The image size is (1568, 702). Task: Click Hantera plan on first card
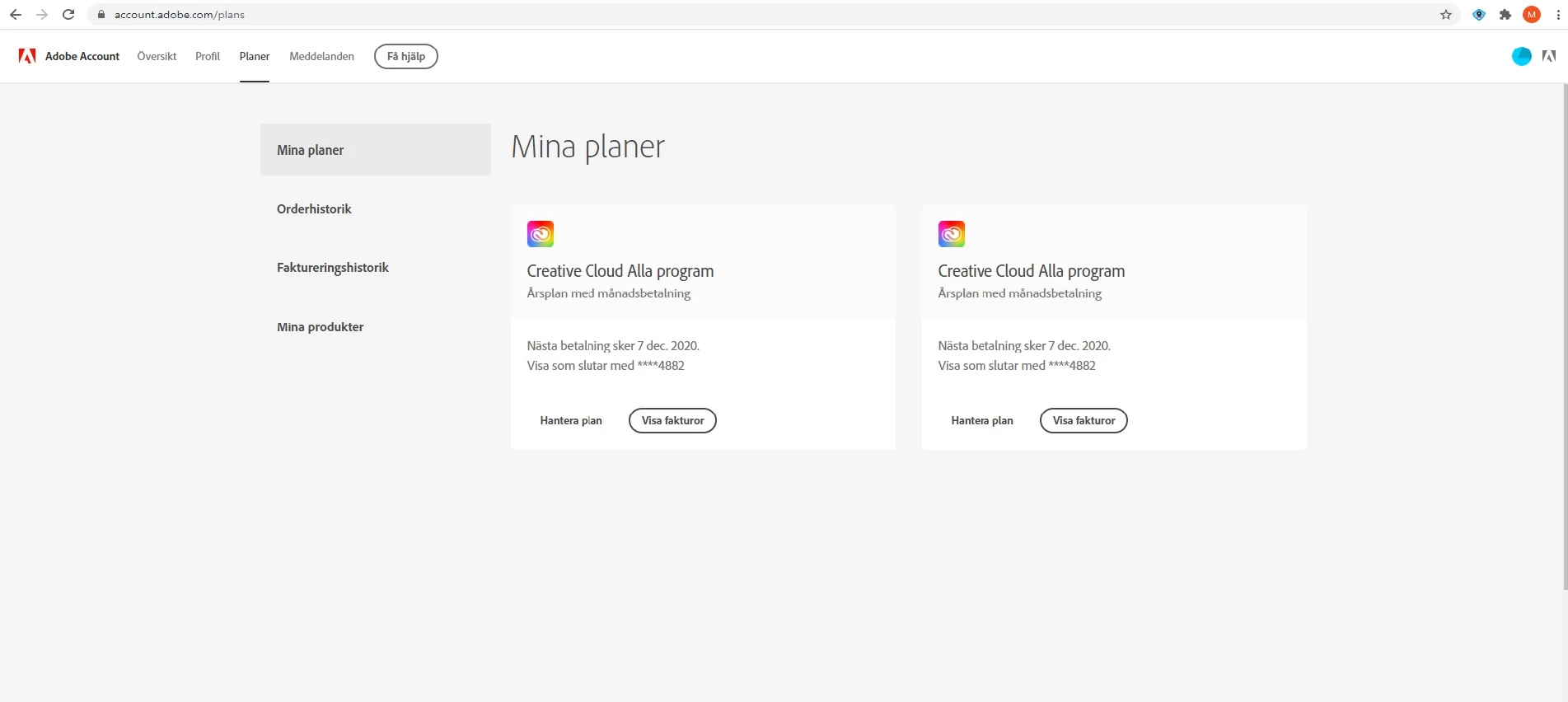click(571, 420)
